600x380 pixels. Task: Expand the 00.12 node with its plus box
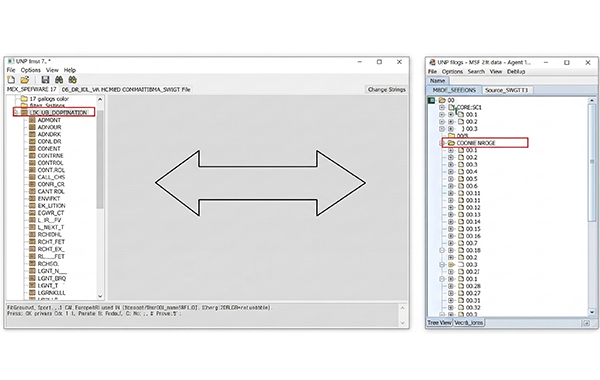(x=451, y=208)
